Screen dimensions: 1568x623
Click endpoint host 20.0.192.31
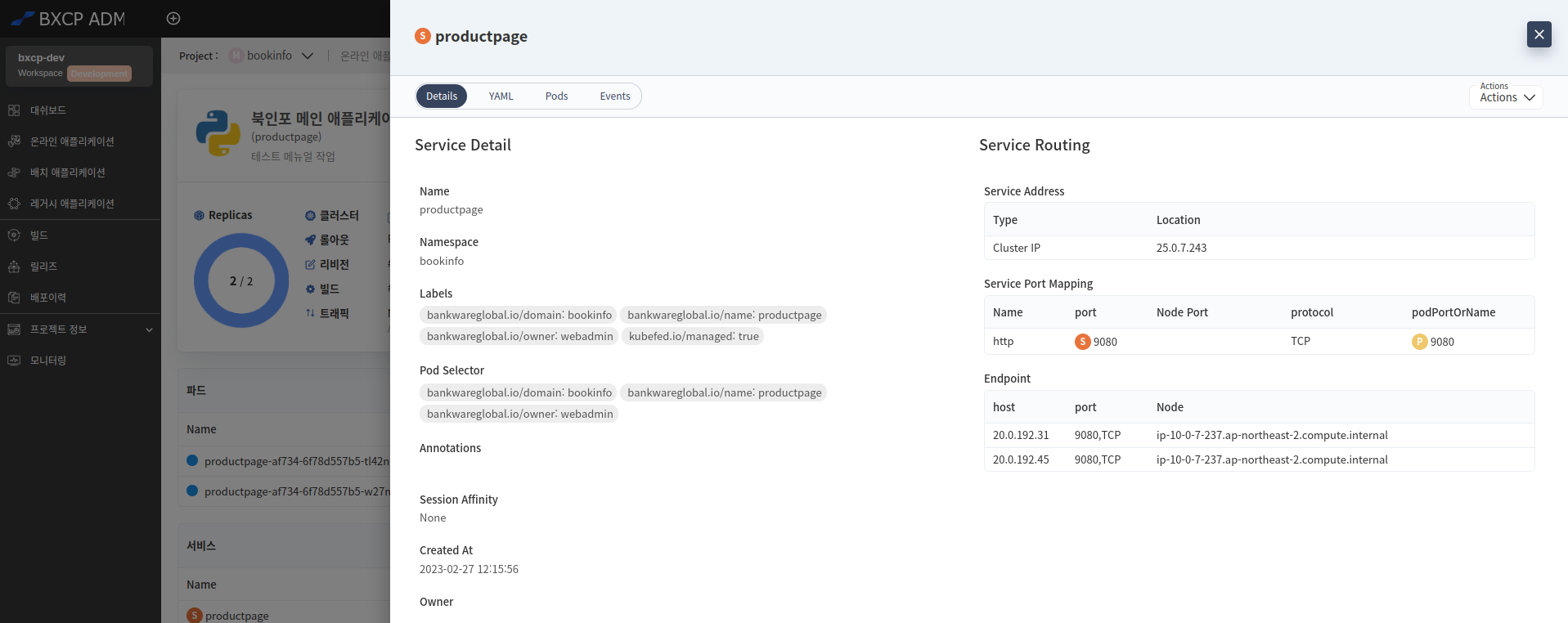[x=1021, y=435]
